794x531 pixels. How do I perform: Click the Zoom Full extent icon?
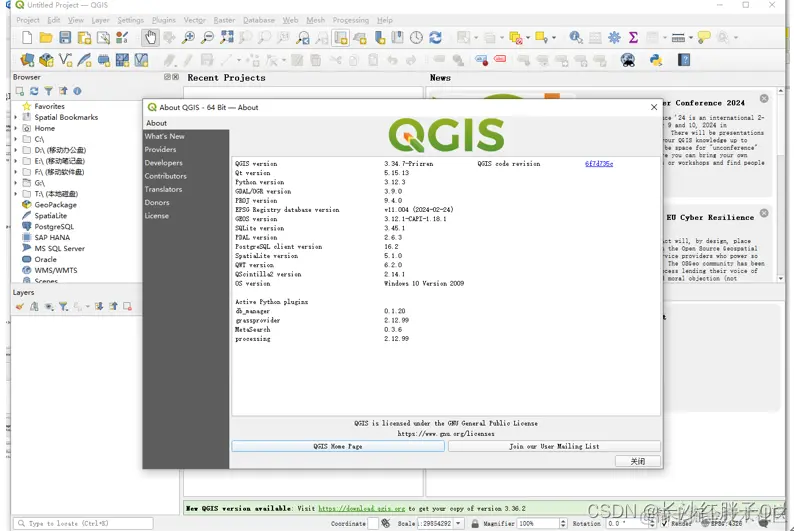tap(226, 38)
